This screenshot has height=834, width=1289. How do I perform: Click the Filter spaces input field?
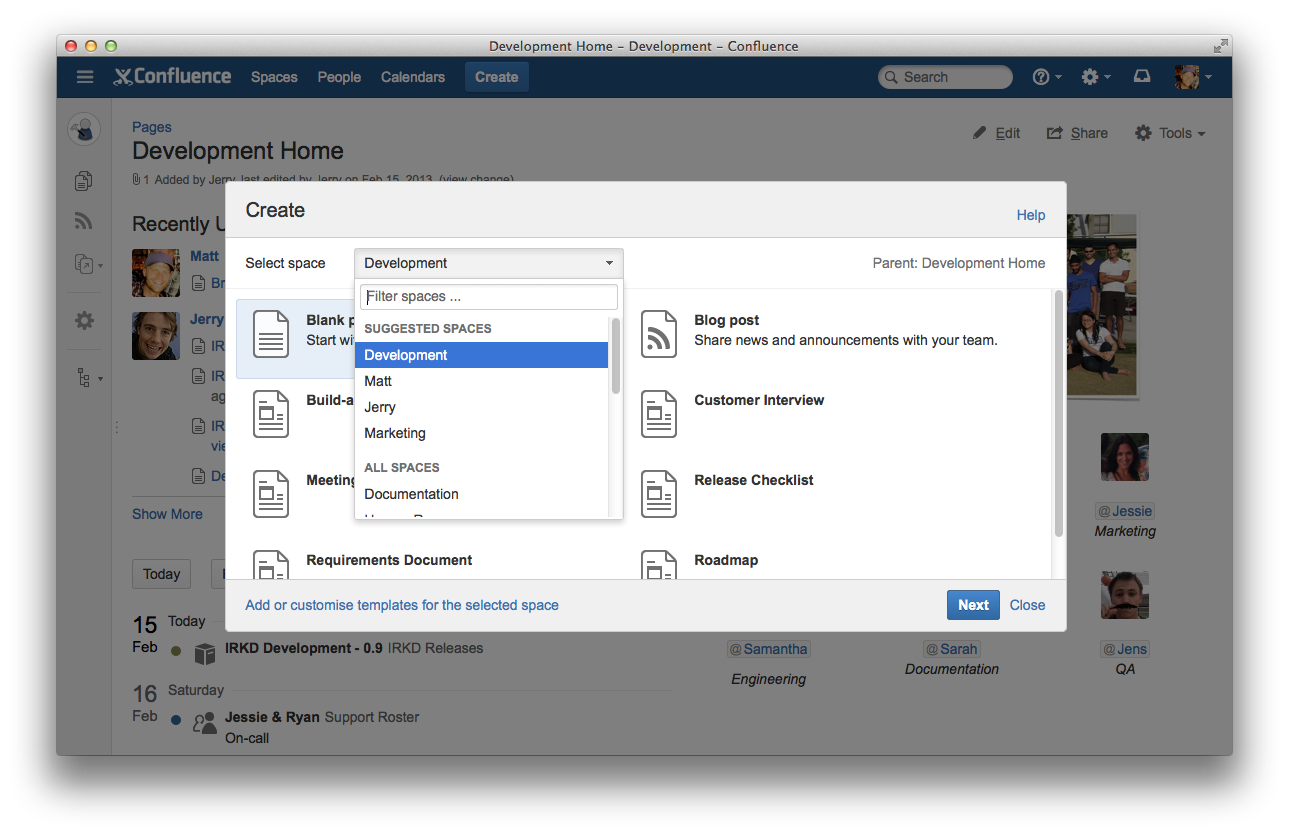coord(489,297)
